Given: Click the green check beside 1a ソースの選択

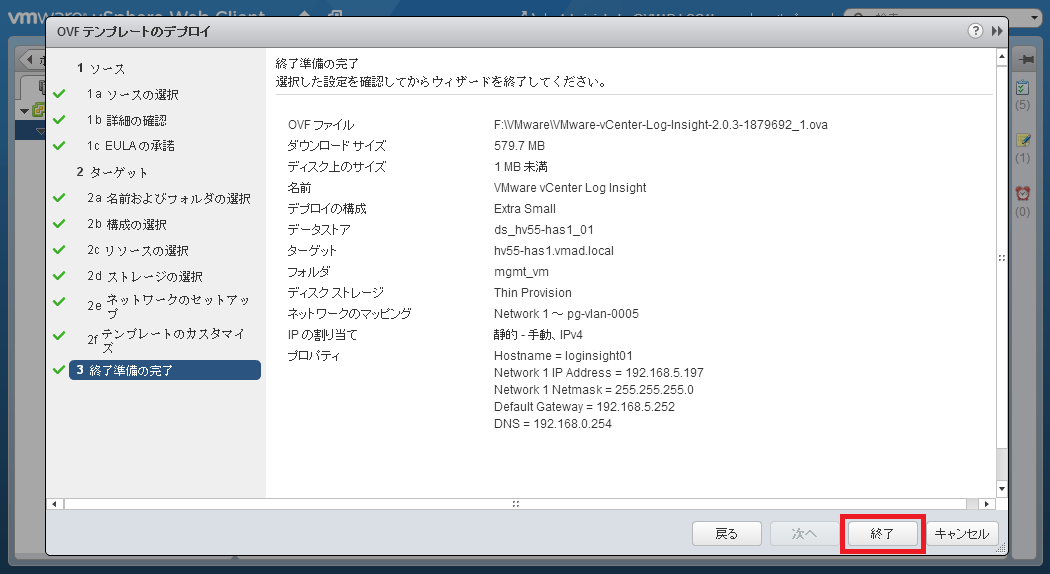Looking at the screenshot, I should (x=60, y=94).
